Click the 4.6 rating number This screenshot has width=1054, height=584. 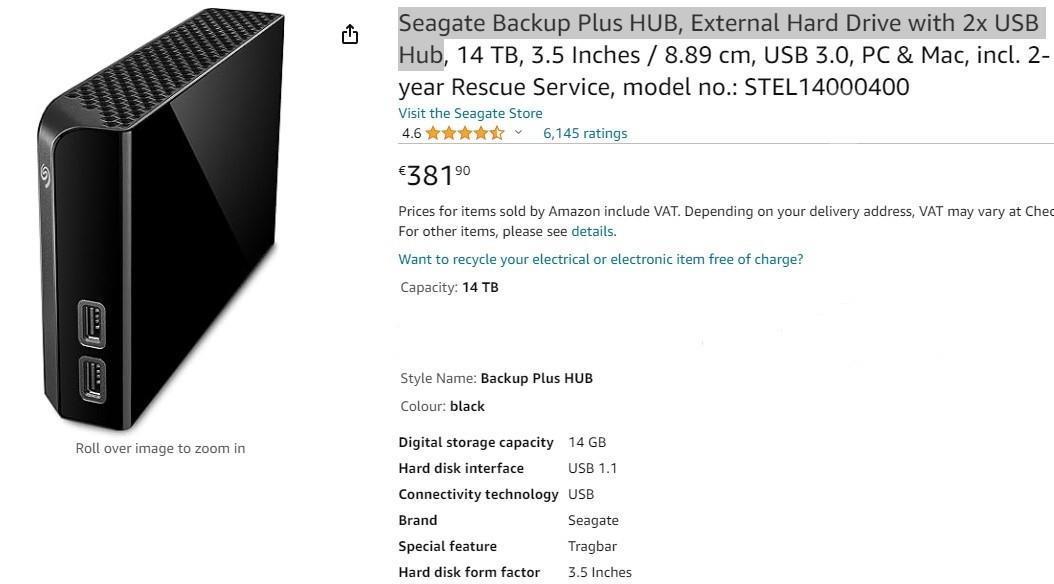tap(411, 133)
